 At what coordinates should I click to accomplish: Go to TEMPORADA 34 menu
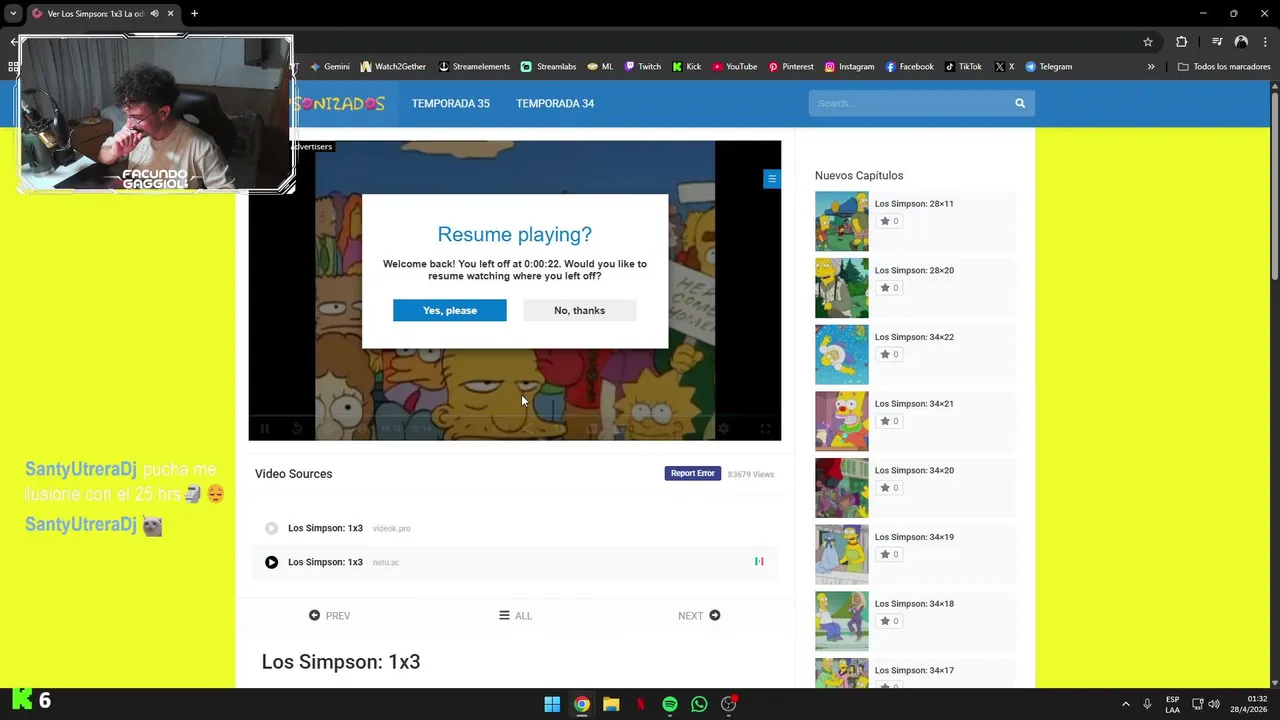tap(555, 104)
